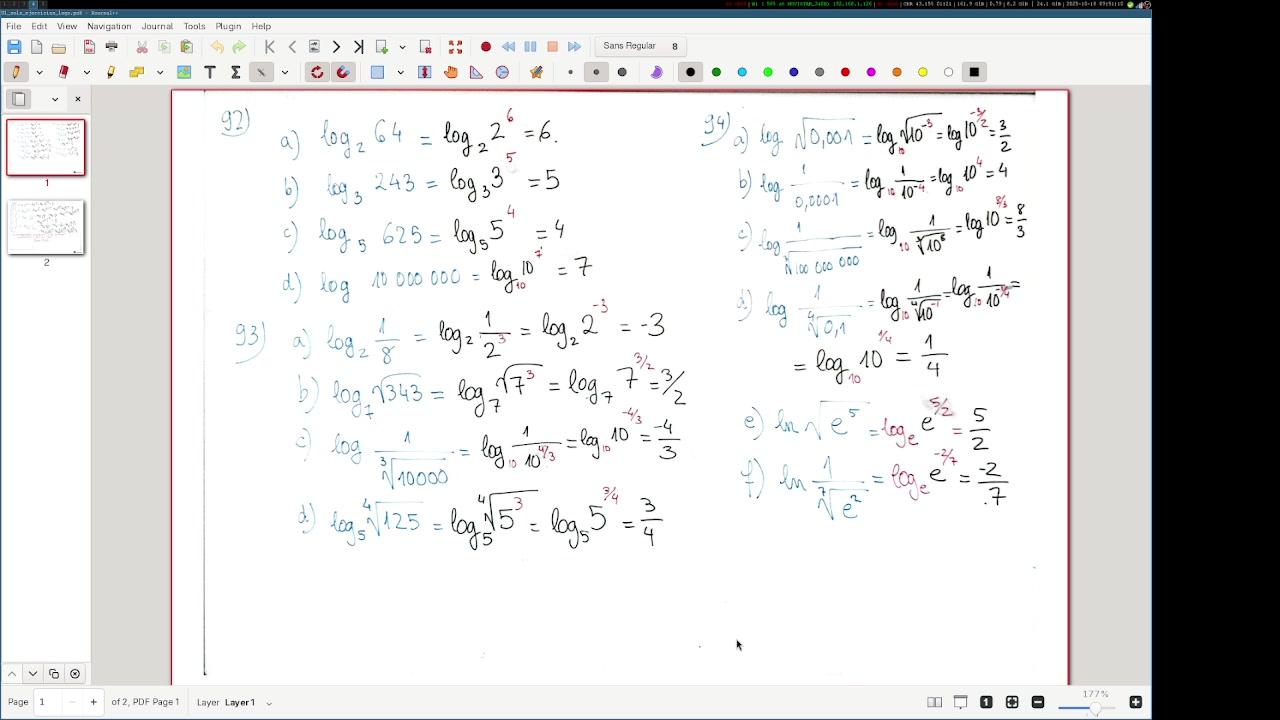The width and height of the screenshot is (1280, 720).
Task: Go to the previous page
Action: 292,47
